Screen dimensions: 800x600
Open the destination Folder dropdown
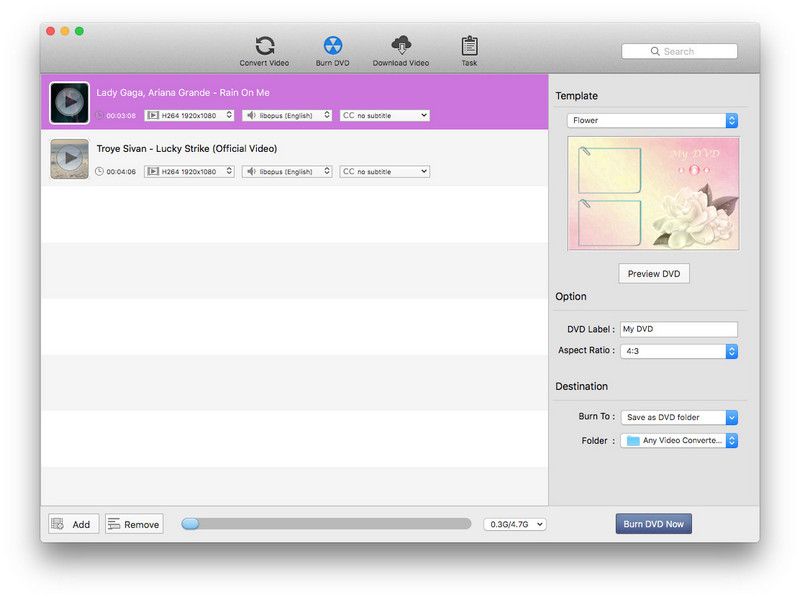pos(679,440)
